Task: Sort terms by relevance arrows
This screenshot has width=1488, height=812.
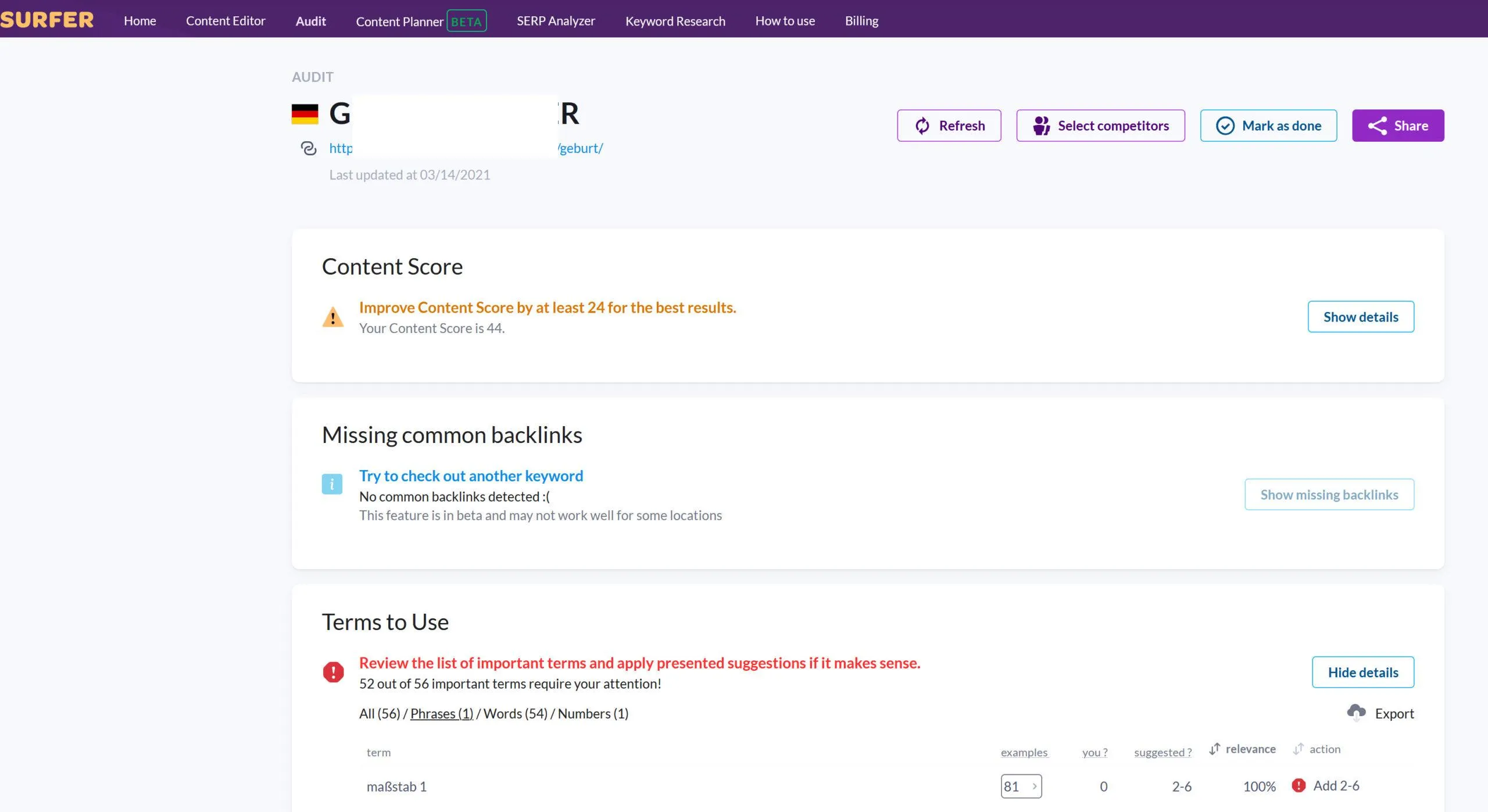Action: coord(1214,749)
